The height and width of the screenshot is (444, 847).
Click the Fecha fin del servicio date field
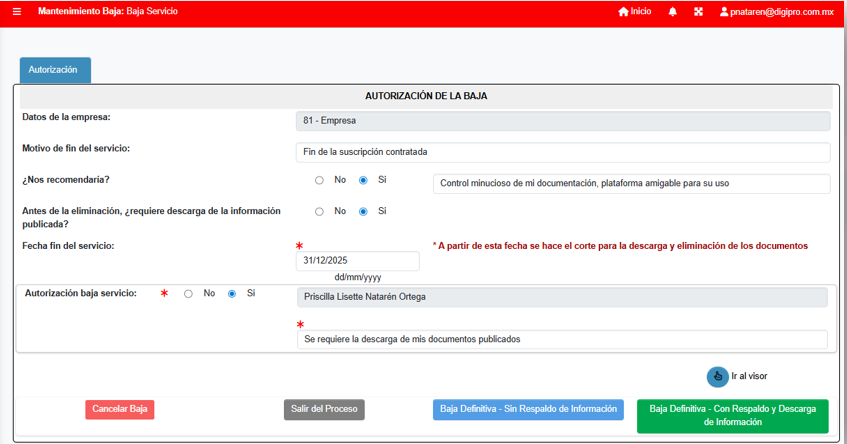pyautogui.click(x=357, y=261)
